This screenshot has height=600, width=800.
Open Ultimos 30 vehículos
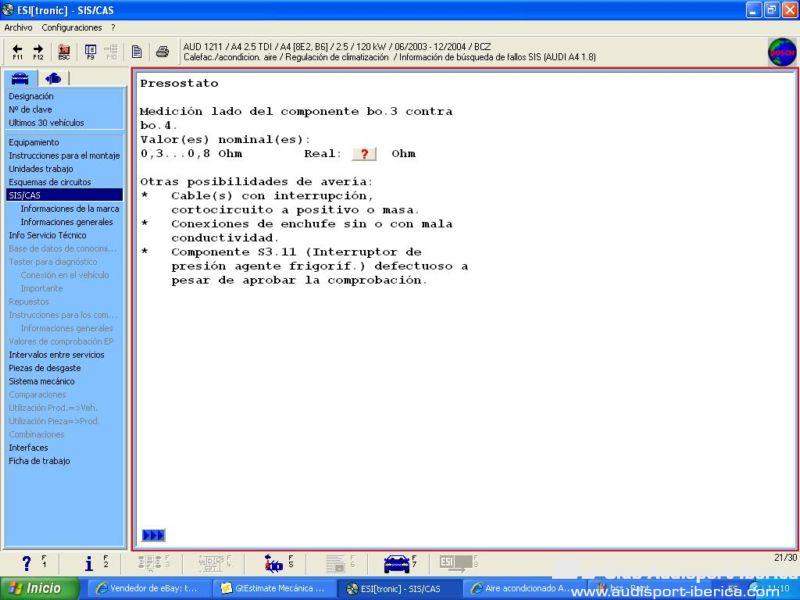tap(46, 122)
